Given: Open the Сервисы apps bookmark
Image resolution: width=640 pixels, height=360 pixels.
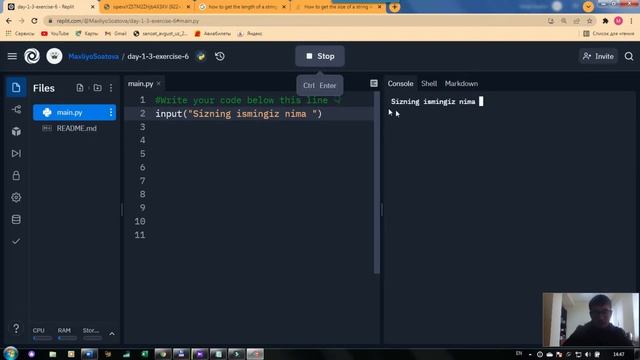Looking at the screenshot, I should tap(20, 33).
